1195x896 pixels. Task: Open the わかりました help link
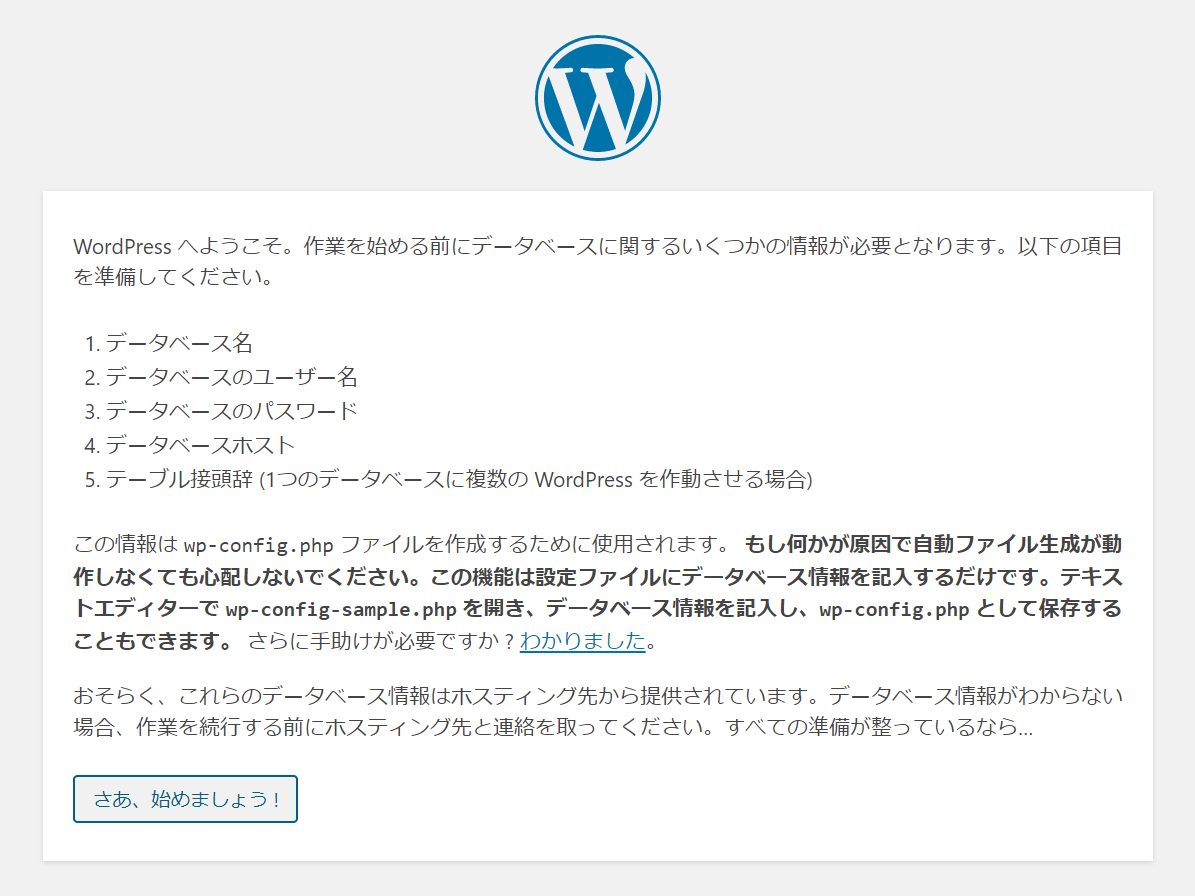(583, 642)
